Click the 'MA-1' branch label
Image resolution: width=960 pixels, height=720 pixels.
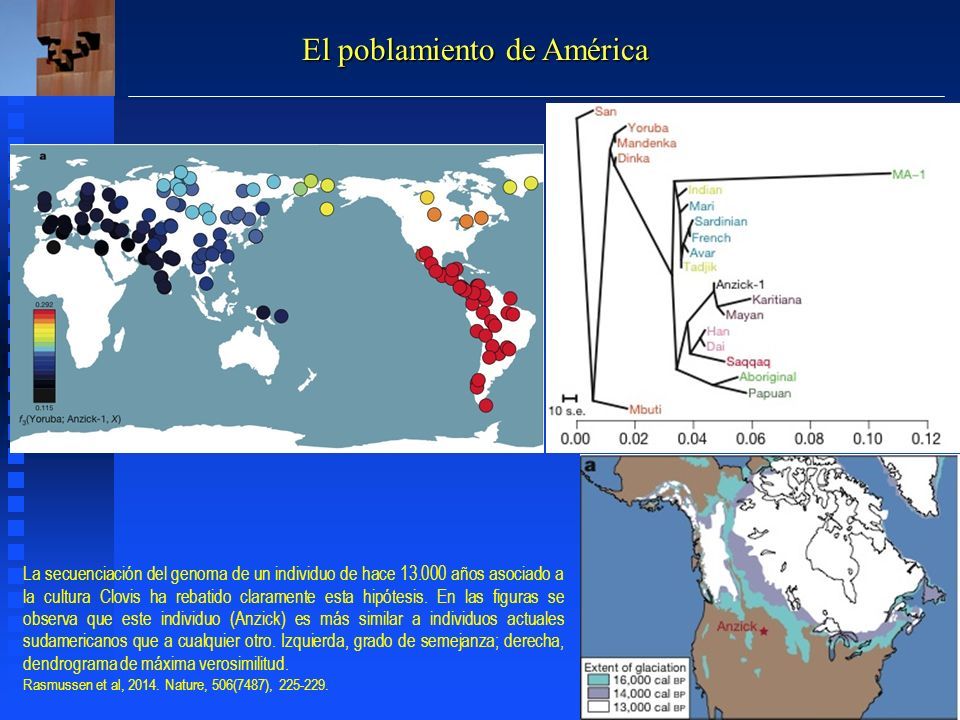click(x=909, y=174)
